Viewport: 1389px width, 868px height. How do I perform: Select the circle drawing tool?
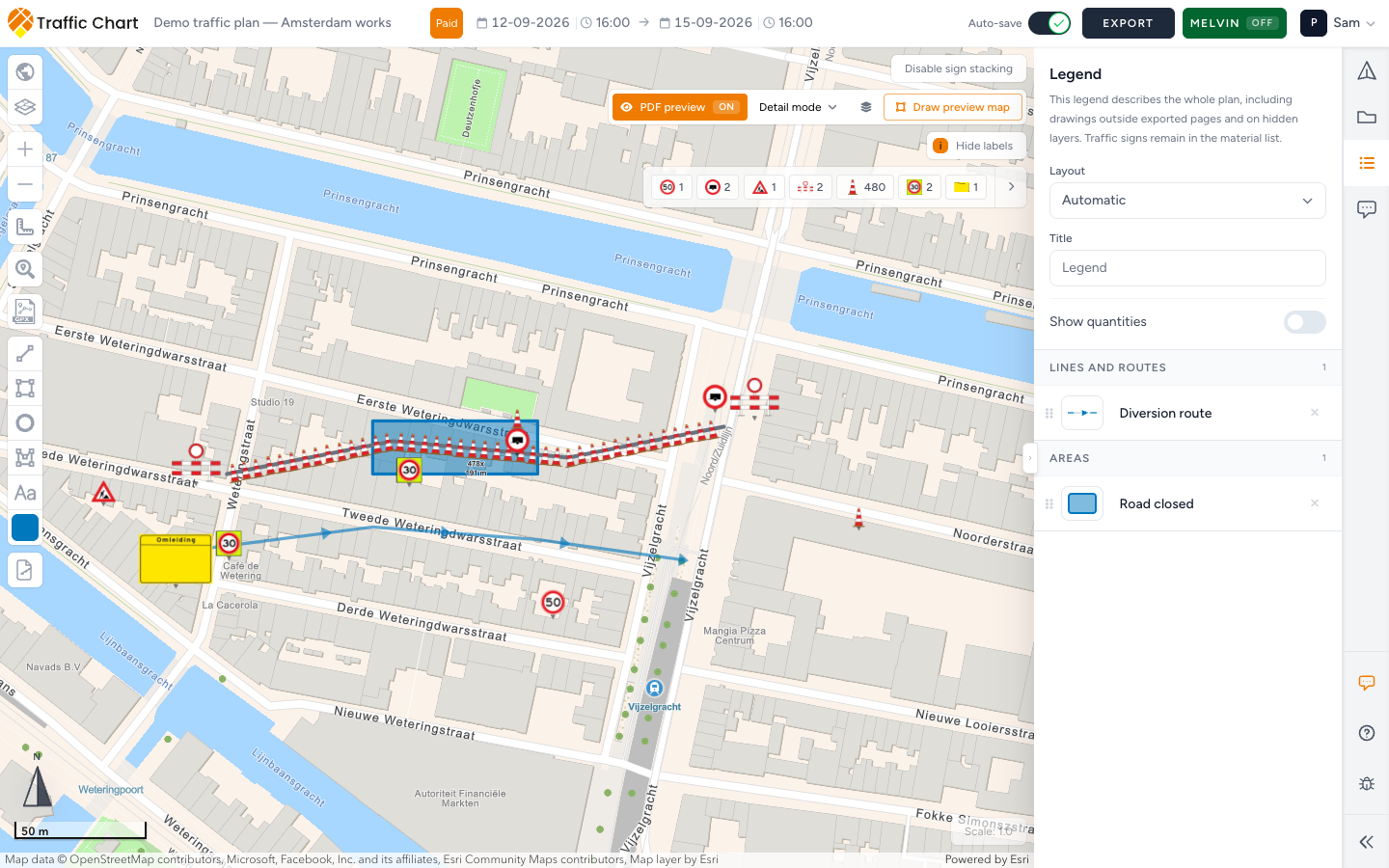pyautogui.click(x=25, y=423)
